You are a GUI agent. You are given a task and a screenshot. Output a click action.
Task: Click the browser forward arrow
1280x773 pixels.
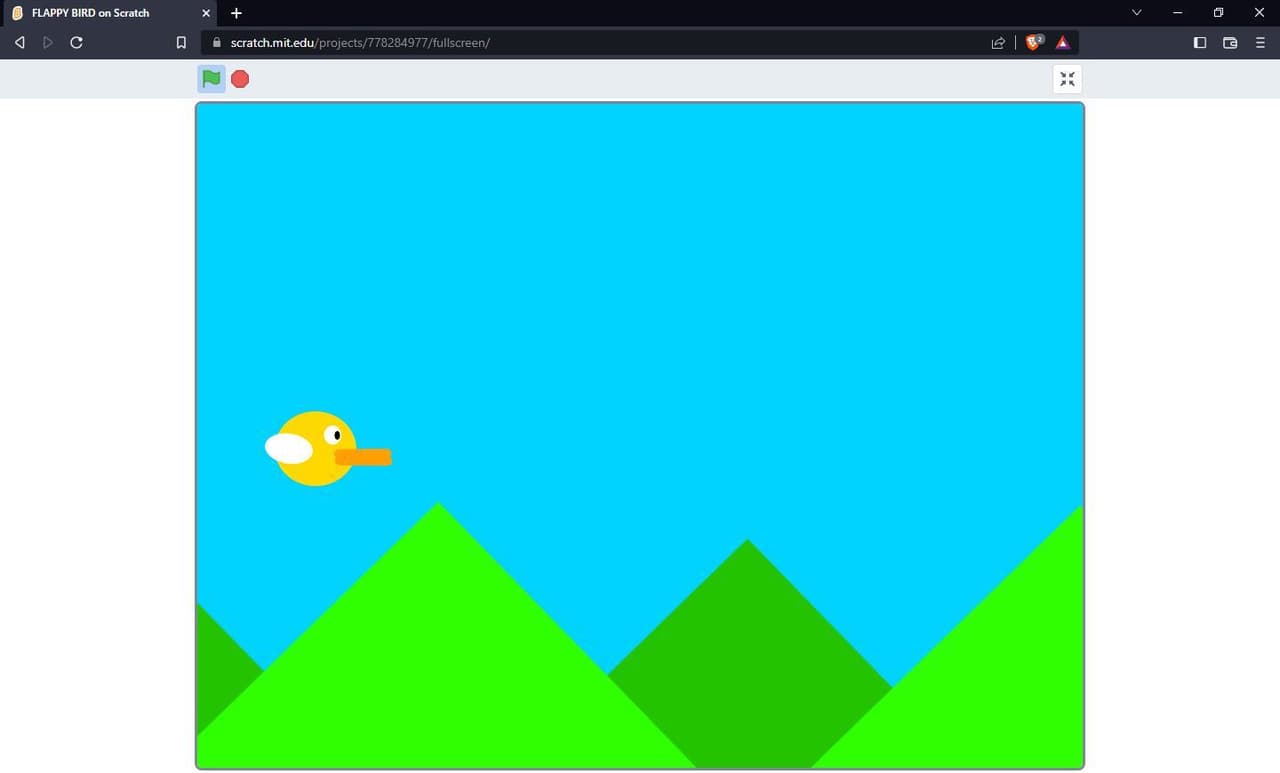(x=47, y=43)
